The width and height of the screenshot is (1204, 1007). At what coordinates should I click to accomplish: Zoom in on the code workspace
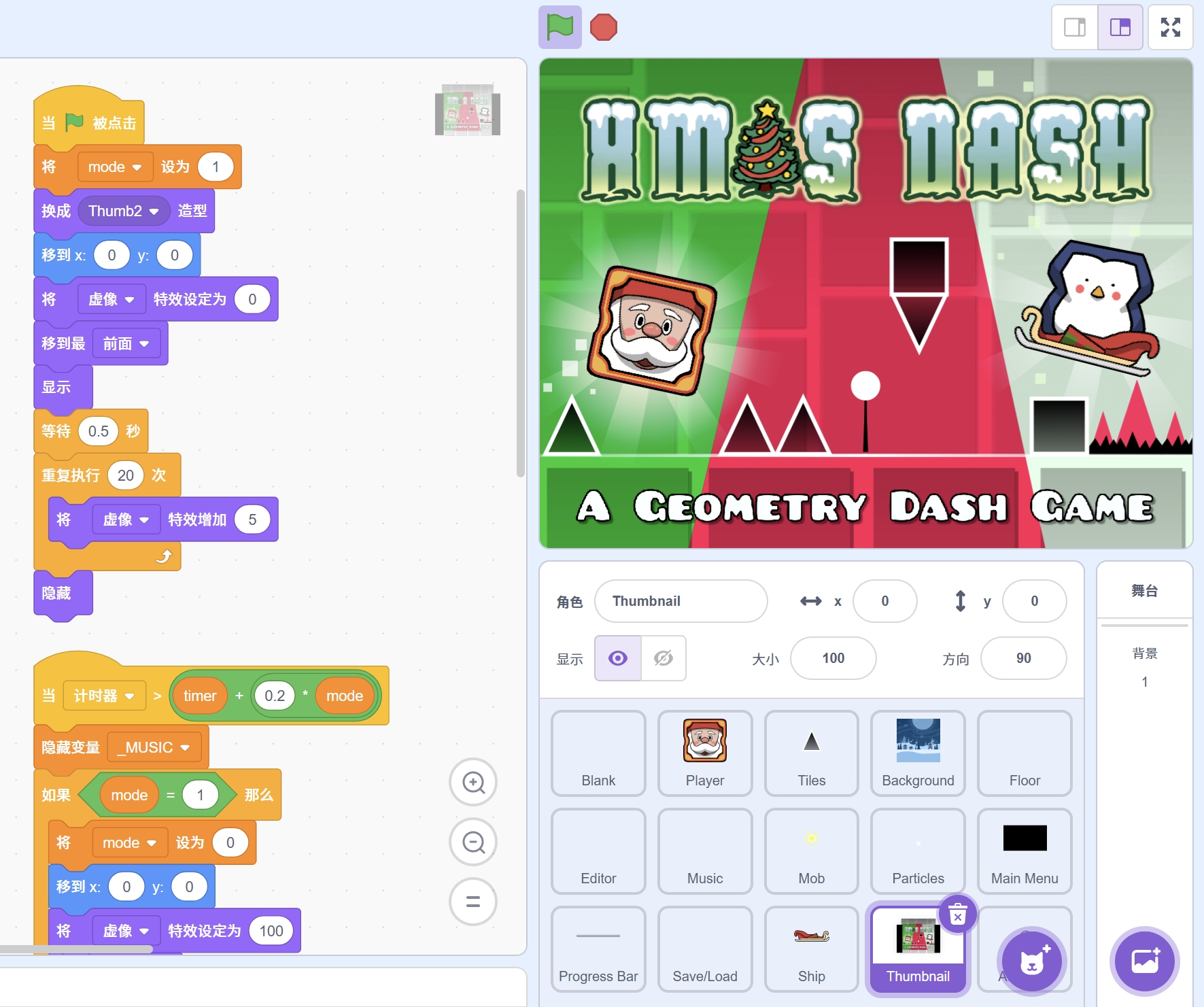tap(473, 783)
